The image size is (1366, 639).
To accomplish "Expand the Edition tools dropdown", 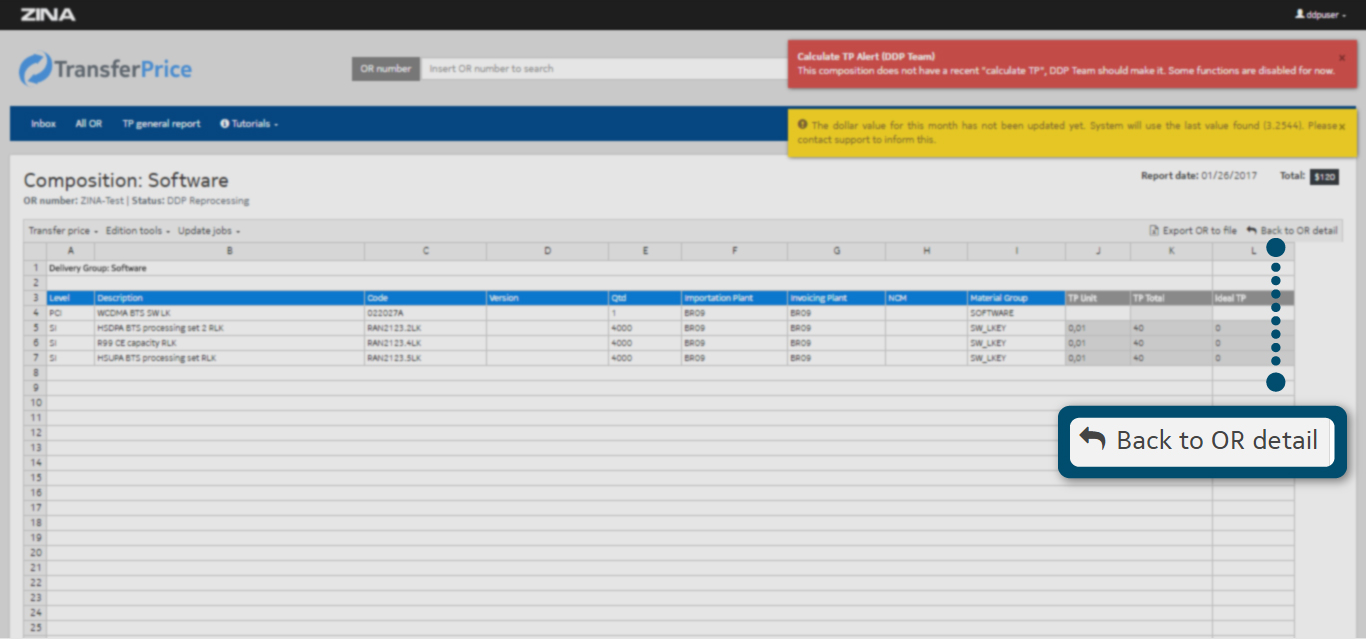I will (138, 231).
